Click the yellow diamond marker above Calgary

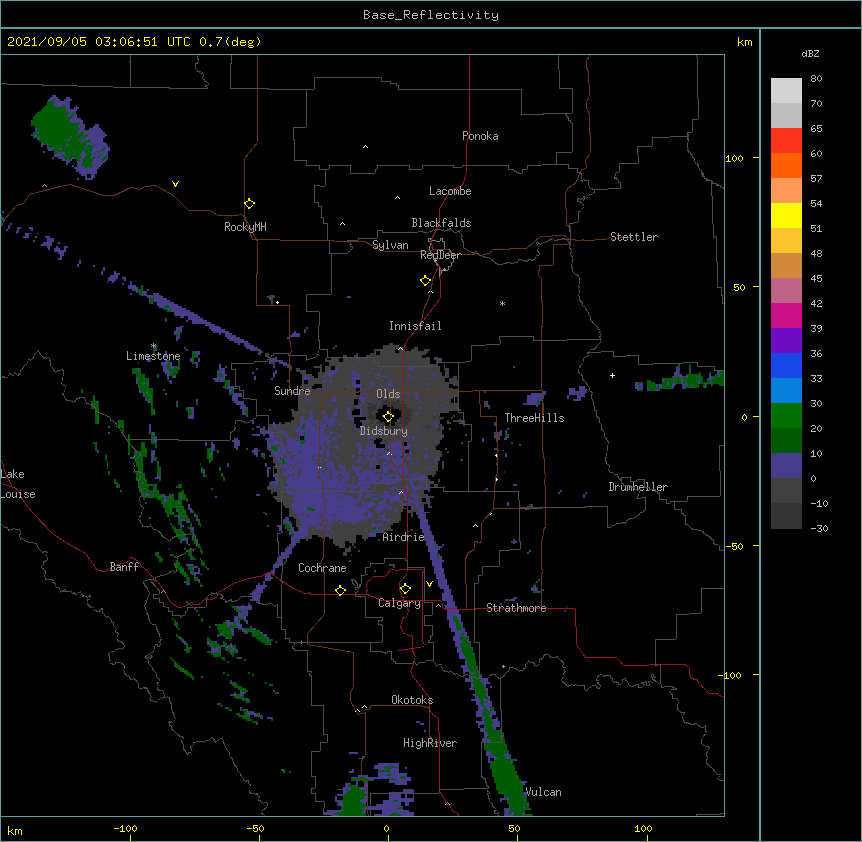pos(405,589)
